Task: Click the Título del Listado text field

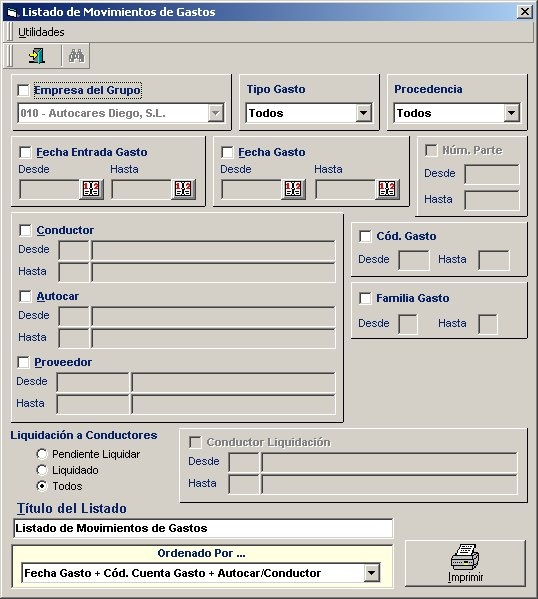Action: point(203,528)
